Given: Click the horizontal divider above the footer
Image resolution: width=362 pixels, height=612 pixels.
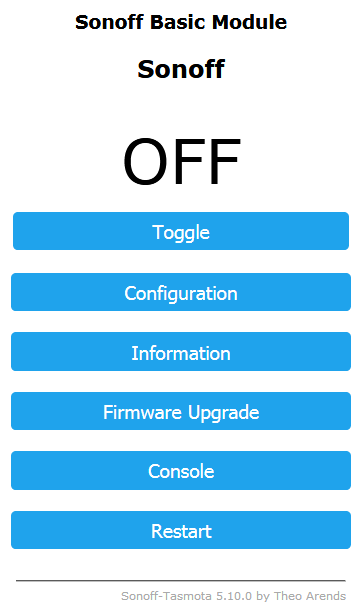Looking at the screenshot, I should point(181,581).
